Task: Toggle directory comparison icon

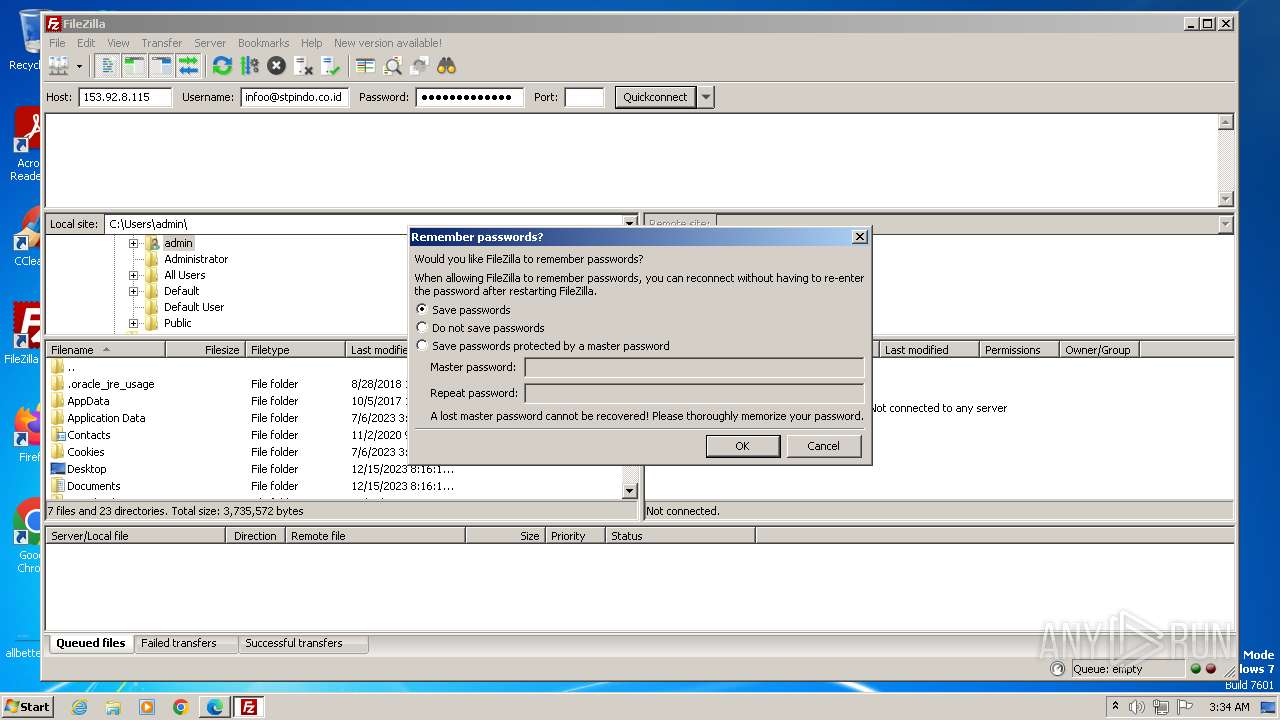Action: point(392,66)
